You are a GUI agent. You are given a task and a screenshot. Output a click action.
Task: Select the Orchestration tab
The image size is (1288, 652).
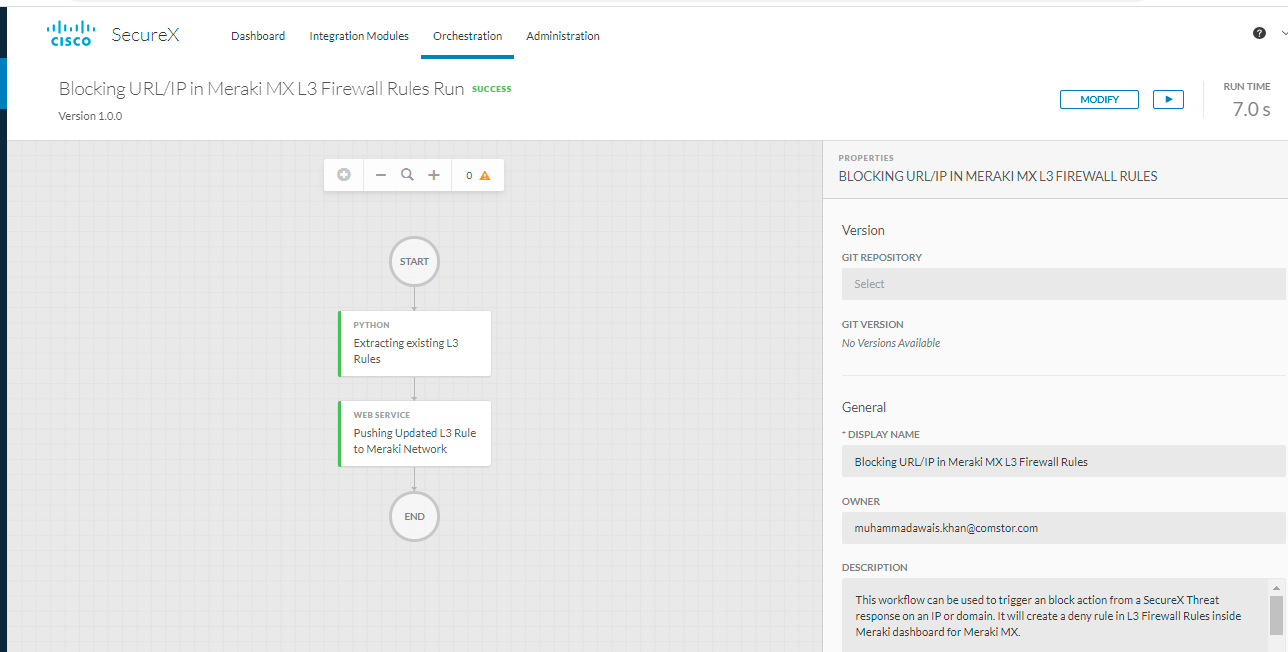click(467, 36)
